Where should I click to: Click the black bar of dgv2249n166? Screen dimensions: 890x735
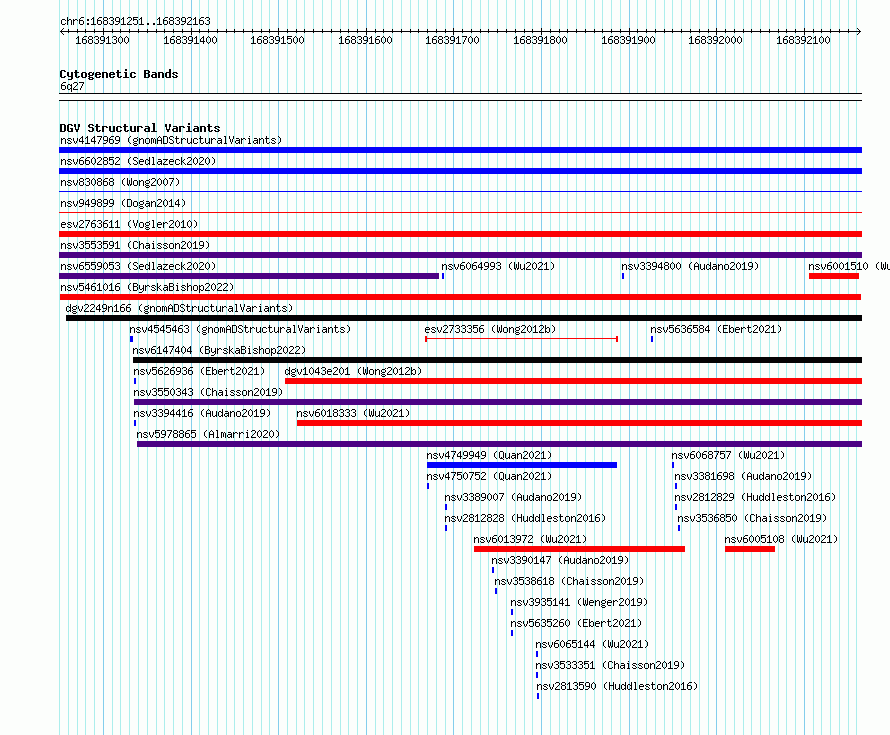click(x=464, y=318)
